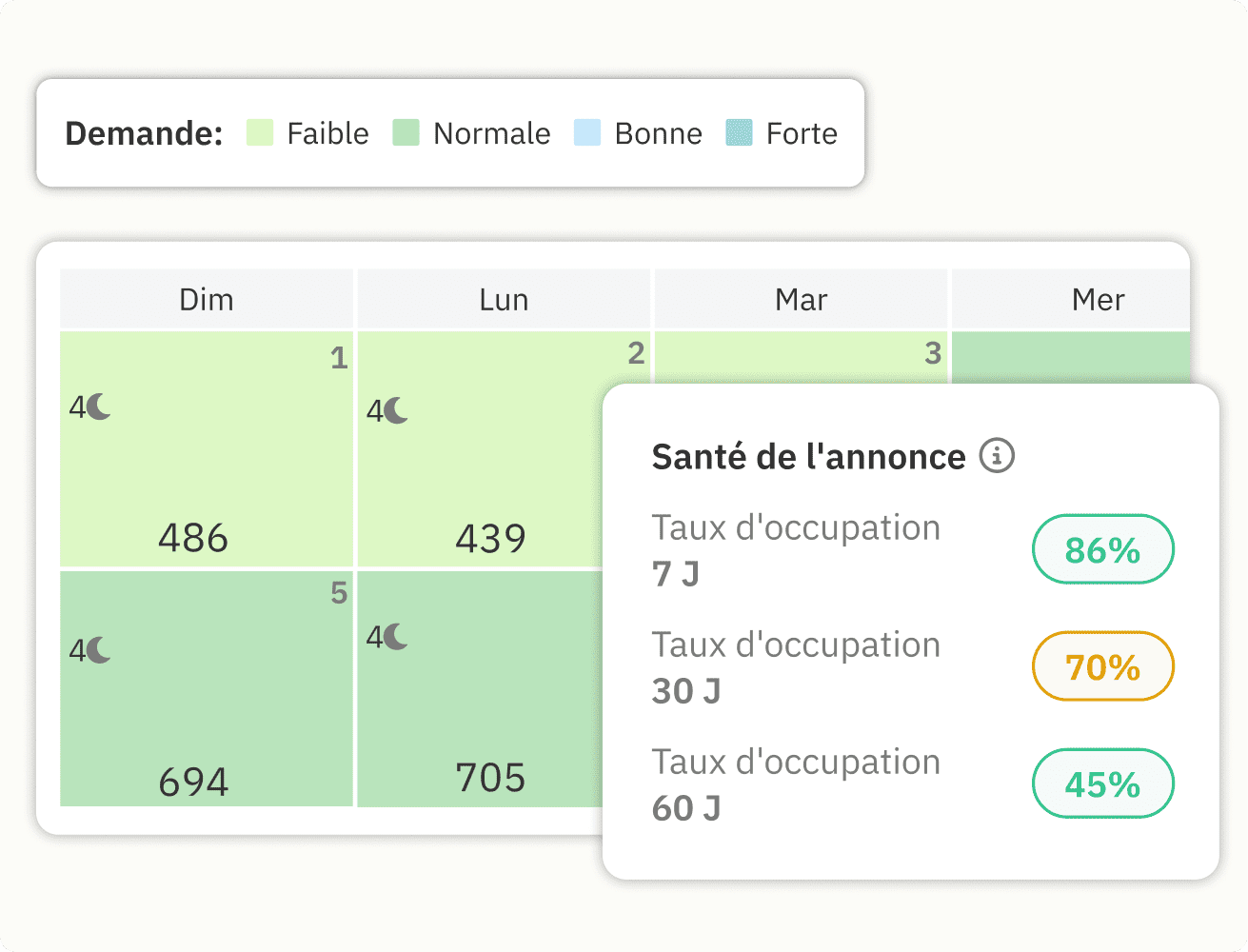This screenshot has width=1248, height=952.
Task: Toggle the Forte demand filter
Action: [x=739, y=133]
